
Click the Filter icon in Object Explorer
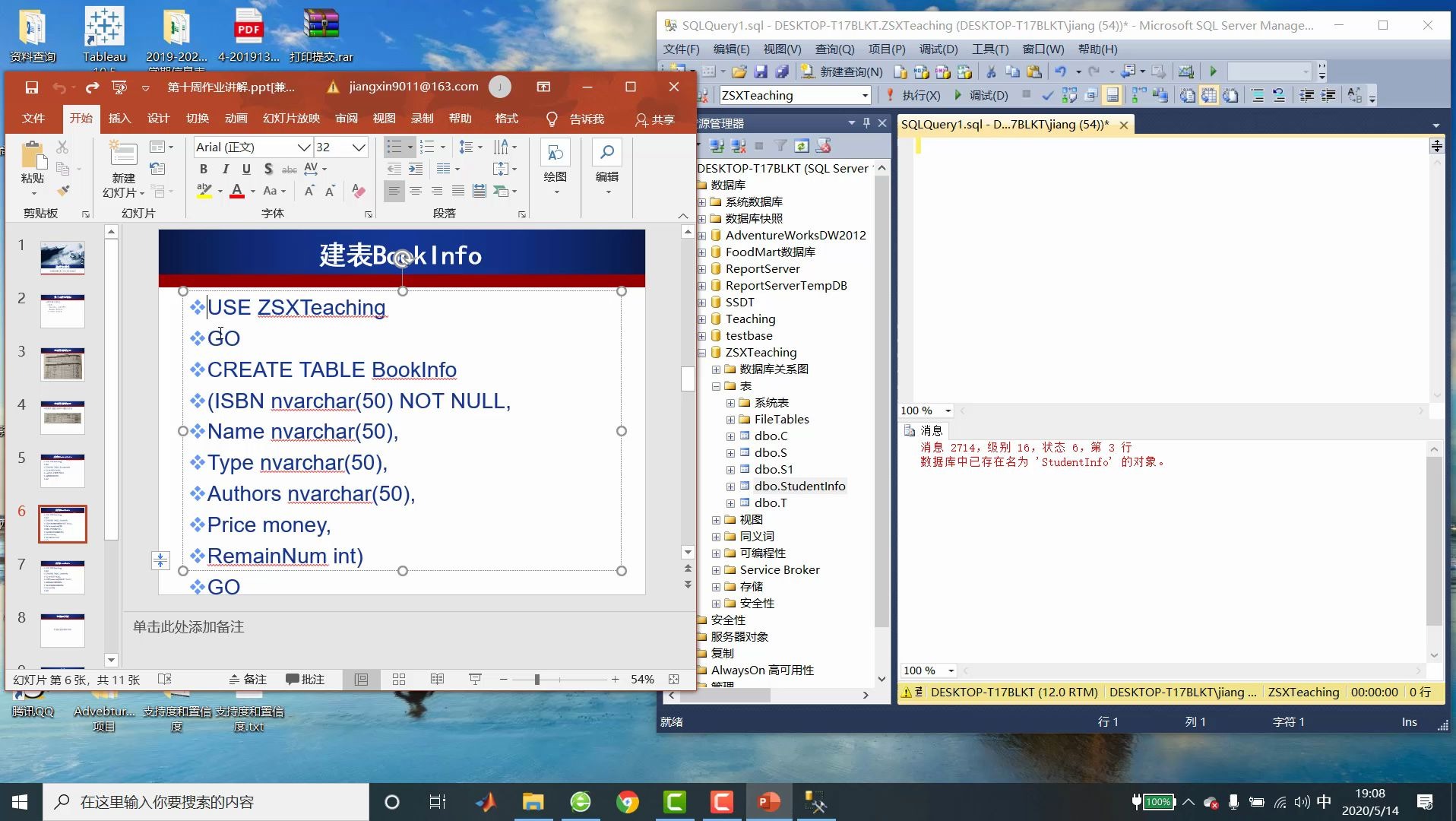click(780, 145)
